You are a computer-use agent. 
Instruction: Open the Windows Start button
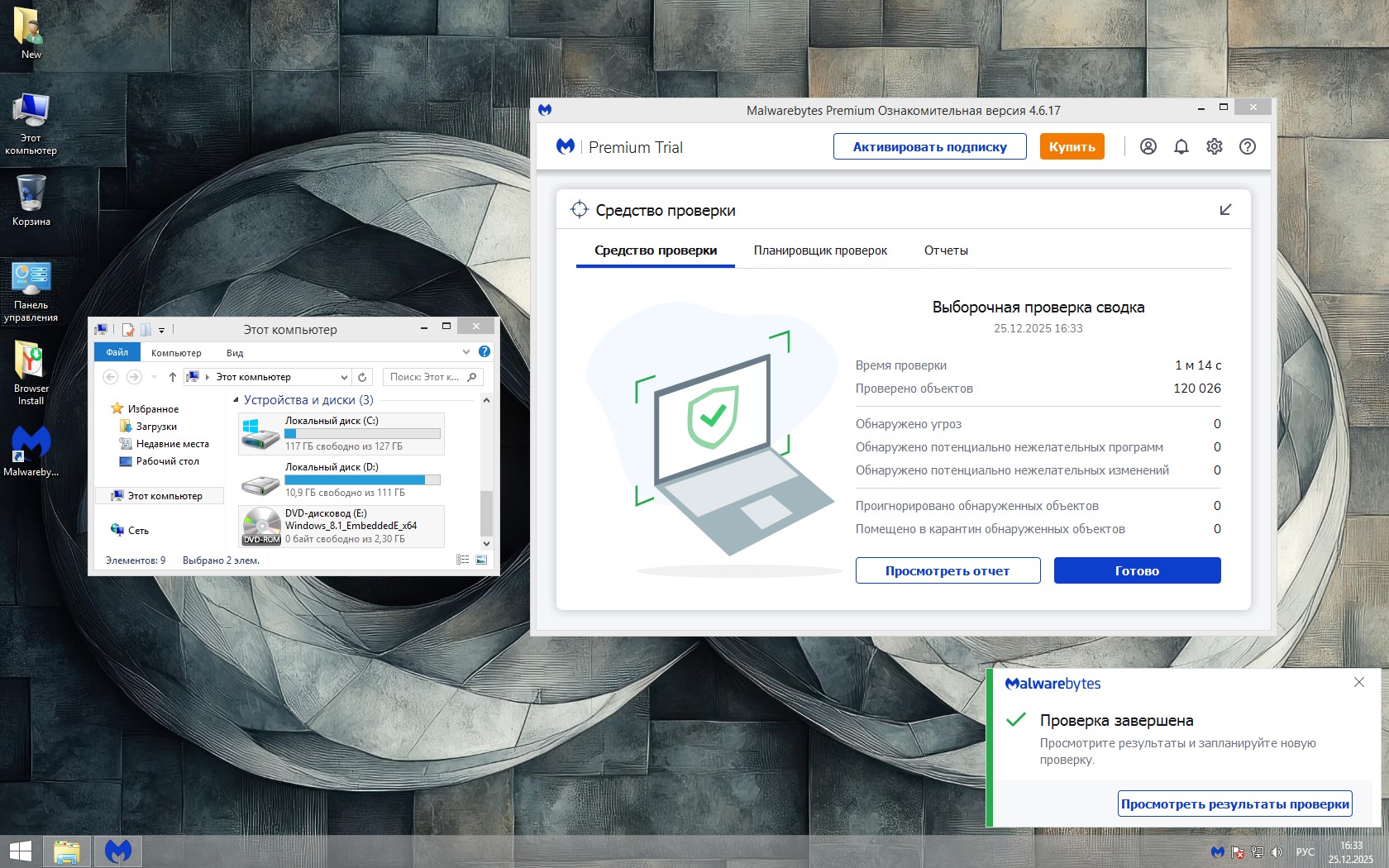[x=20, y=851]
